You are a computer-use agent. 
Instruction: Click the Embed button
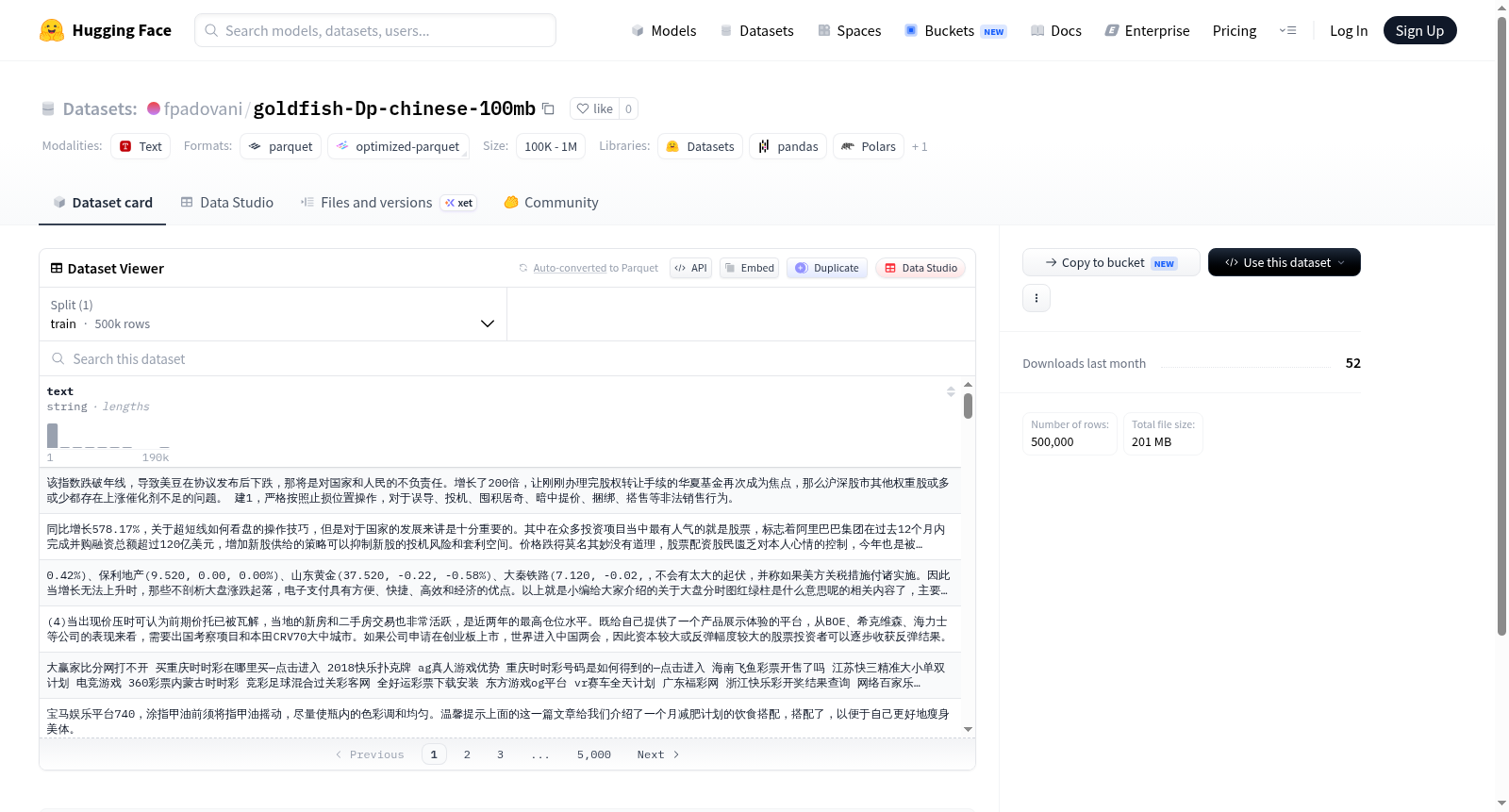[749, 268]
